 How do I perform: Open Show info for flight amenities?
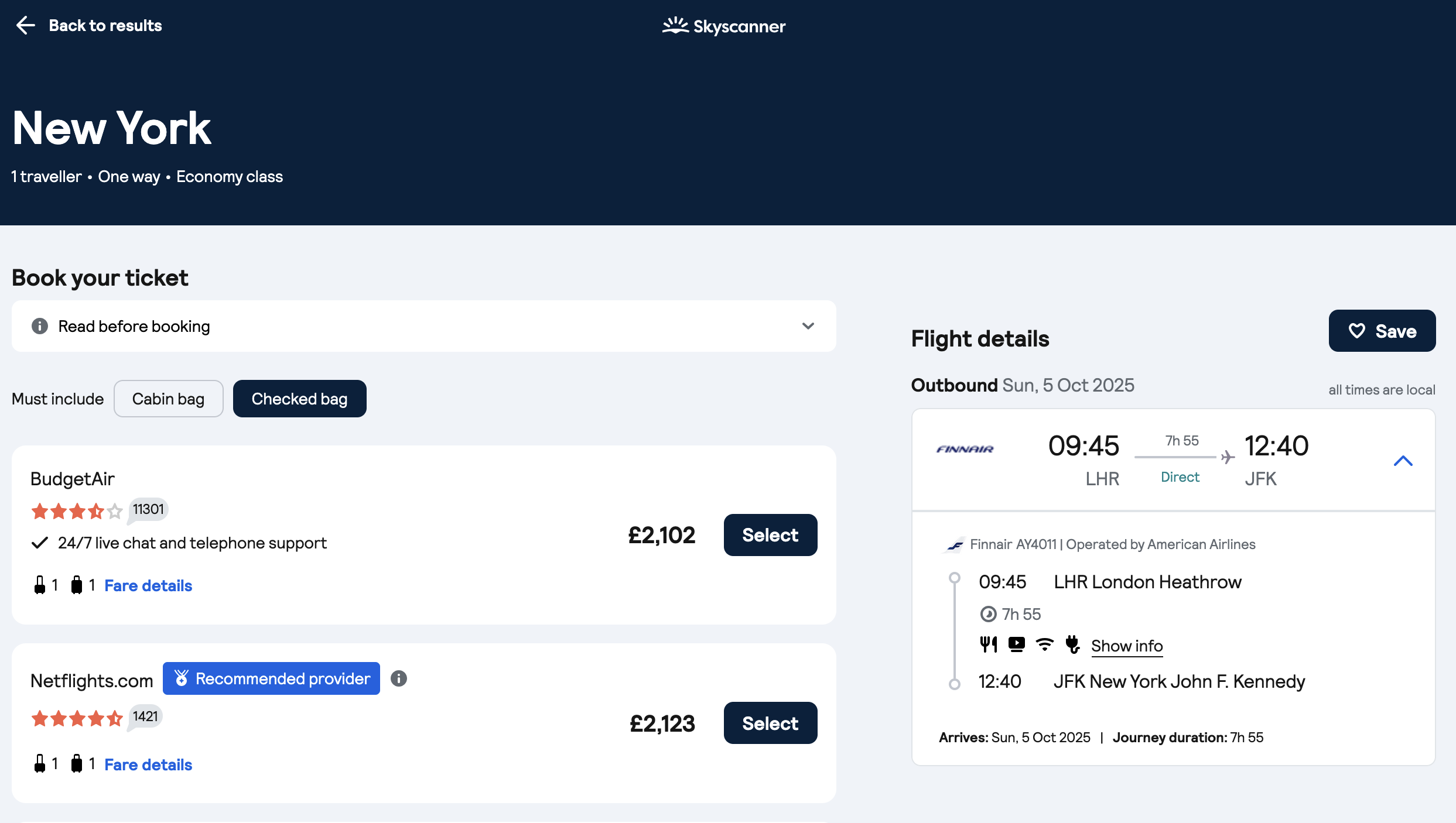(x=1127, y=646)
